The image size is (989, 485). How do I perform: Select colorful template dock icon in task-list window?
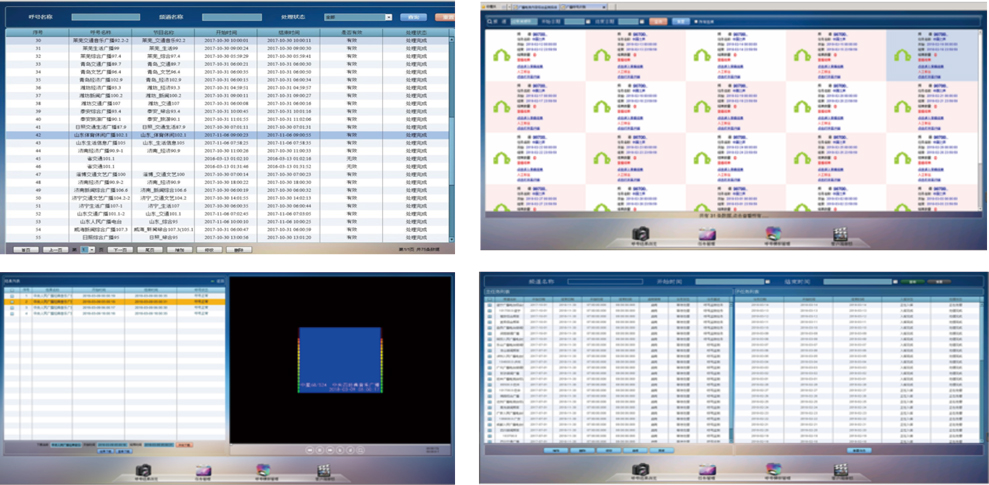(774, 469)
